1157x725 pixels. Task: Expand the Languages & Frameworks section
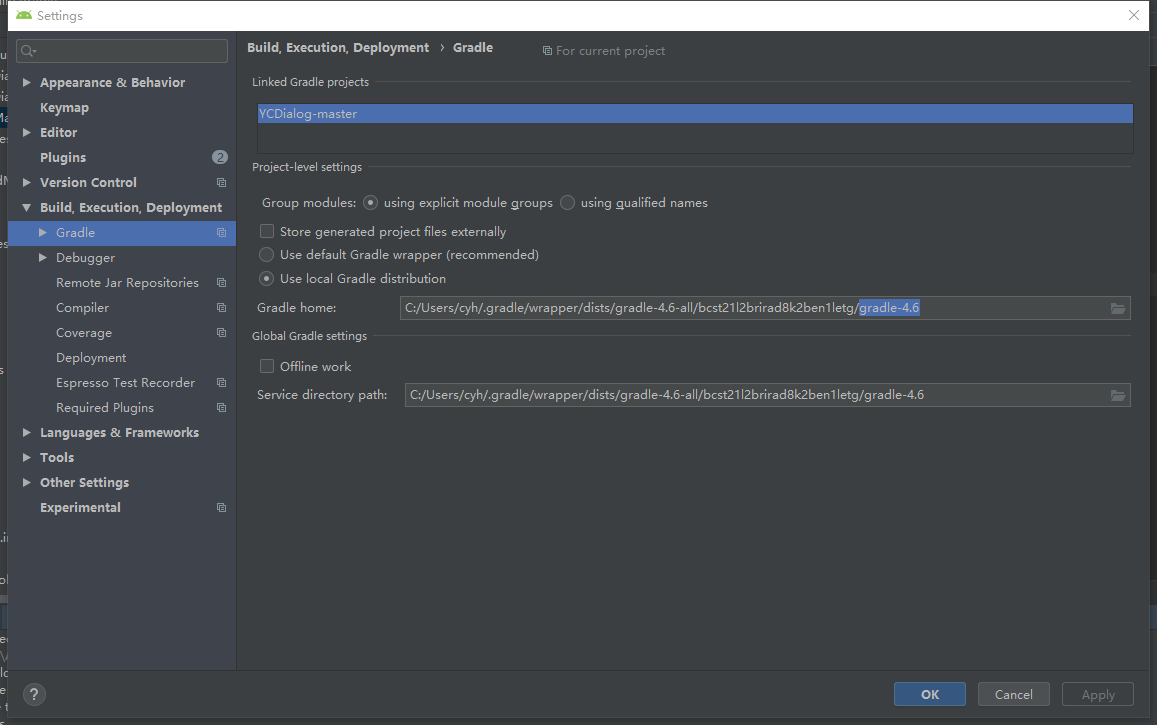coord(27,432)
